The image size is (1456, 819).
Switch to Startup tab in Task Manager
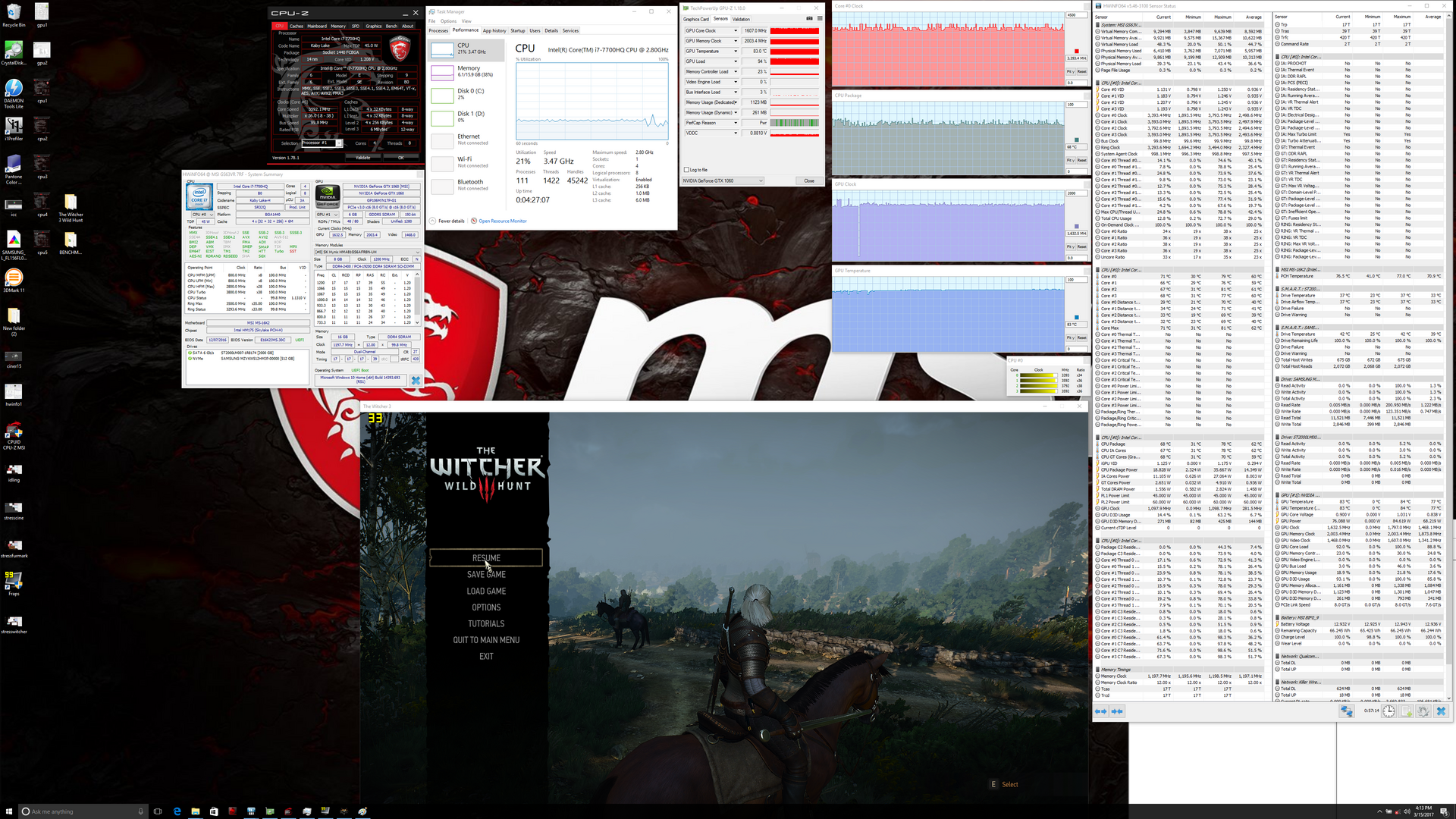pos(518,31)
